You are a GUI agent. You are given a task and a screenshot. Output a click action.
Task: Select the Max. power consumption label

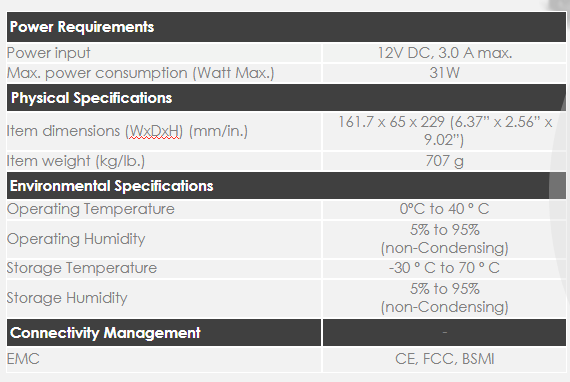click(140, 73)
